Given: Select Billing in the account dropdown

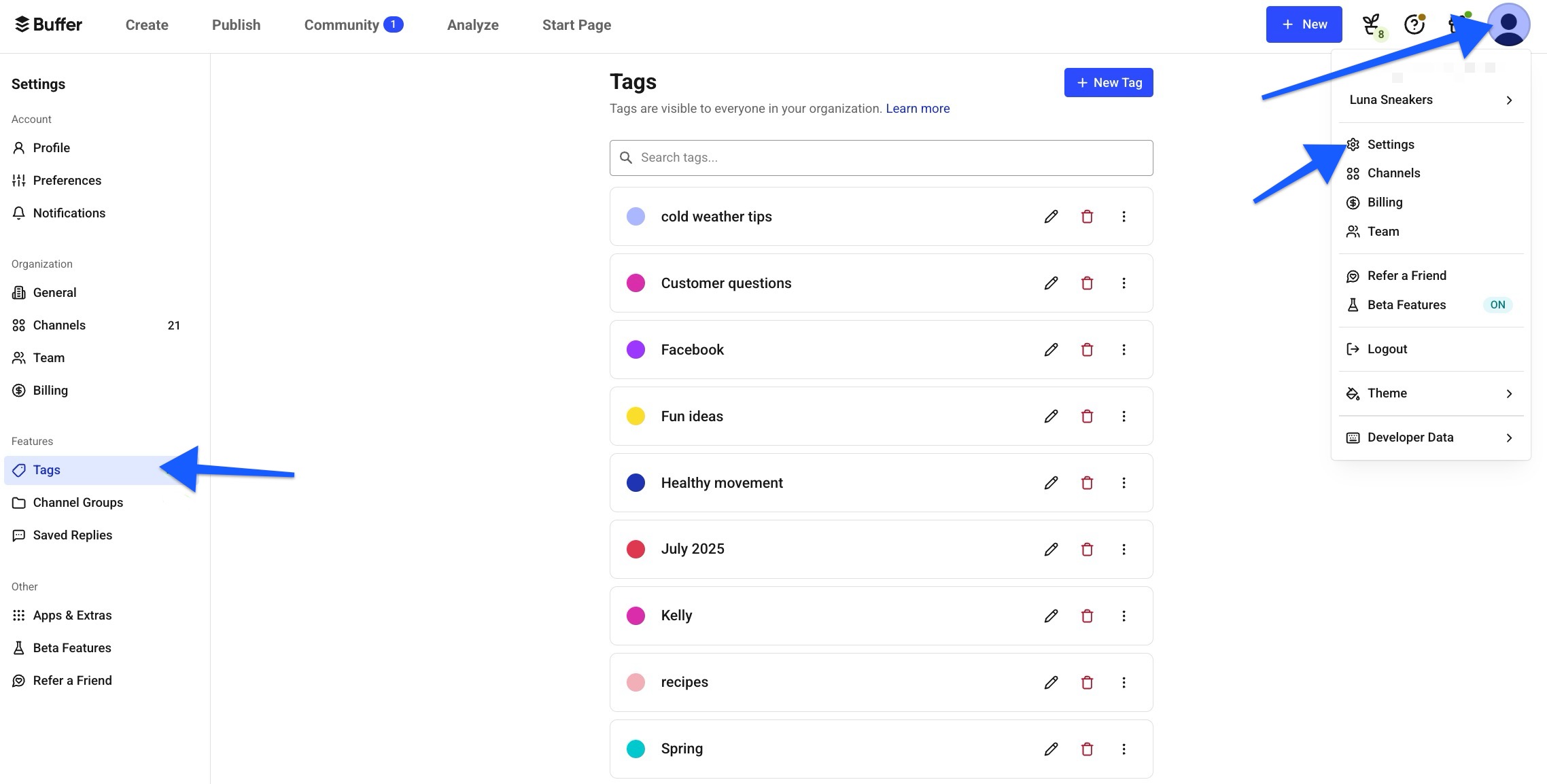Looking at the screenshot, I should tap(1431, 202).
